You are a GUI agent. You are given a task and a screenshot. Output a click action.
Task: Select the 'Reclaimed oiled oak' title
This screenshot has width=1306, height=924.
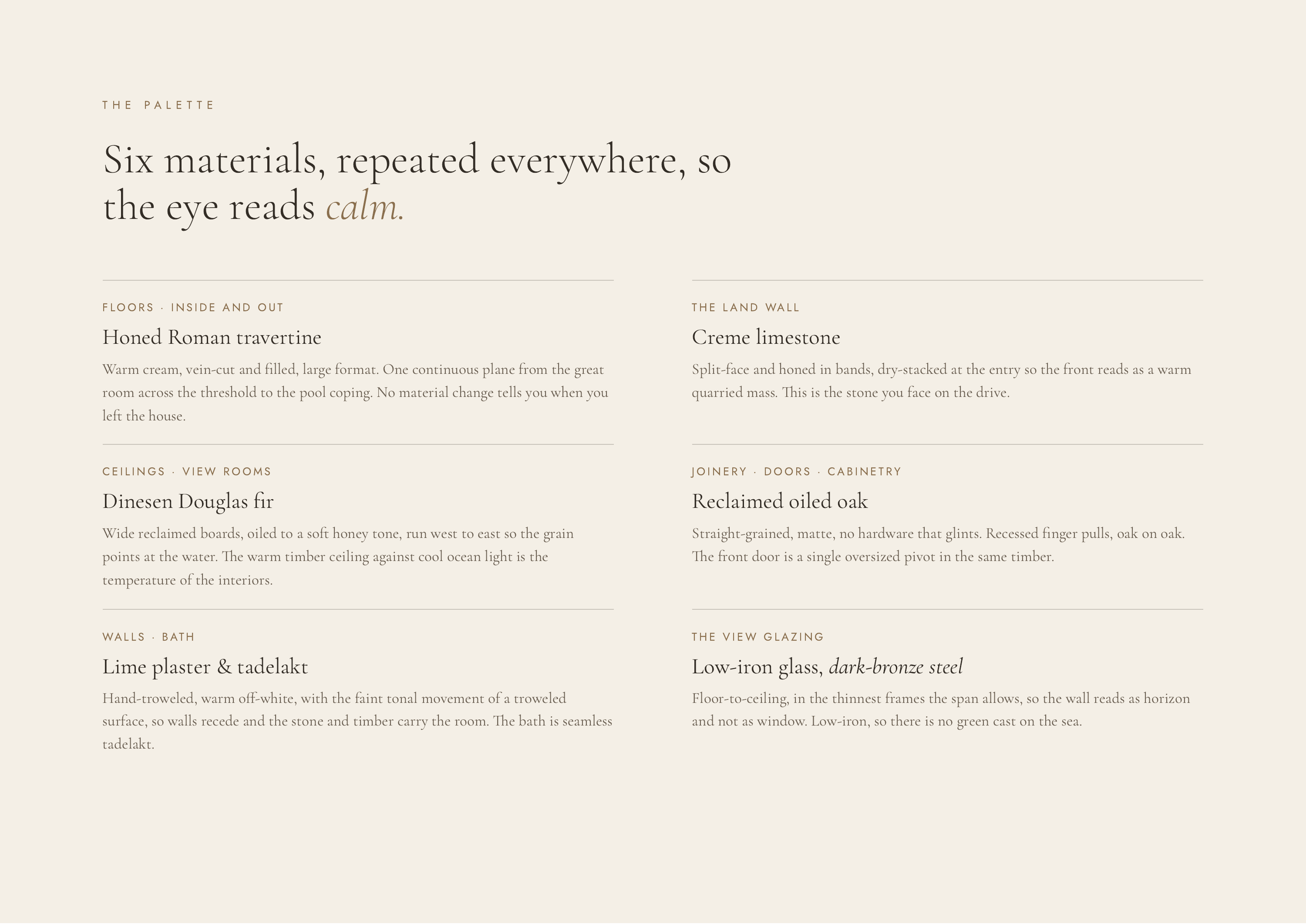coord(780,502)
